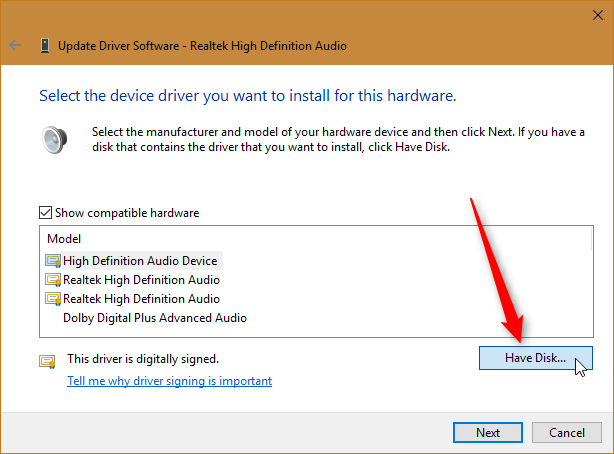This screenshot has height=454, width=614.
Task: Select High Definition Audio Device in the model list
Action: tap(140, 261)
